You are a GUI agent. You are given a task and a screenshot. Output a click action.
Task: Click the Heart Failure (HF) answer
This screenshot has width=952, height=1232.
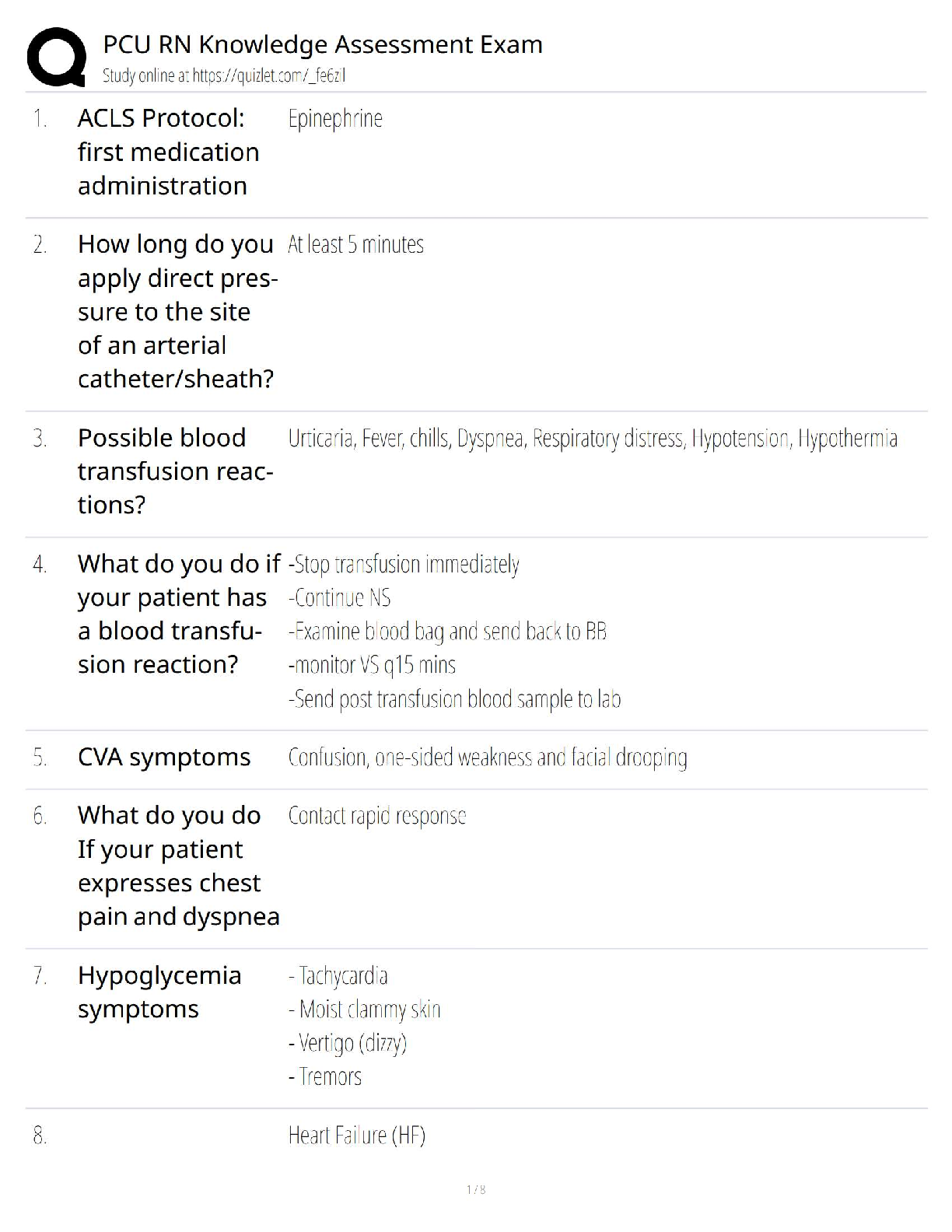point(357,1136)
